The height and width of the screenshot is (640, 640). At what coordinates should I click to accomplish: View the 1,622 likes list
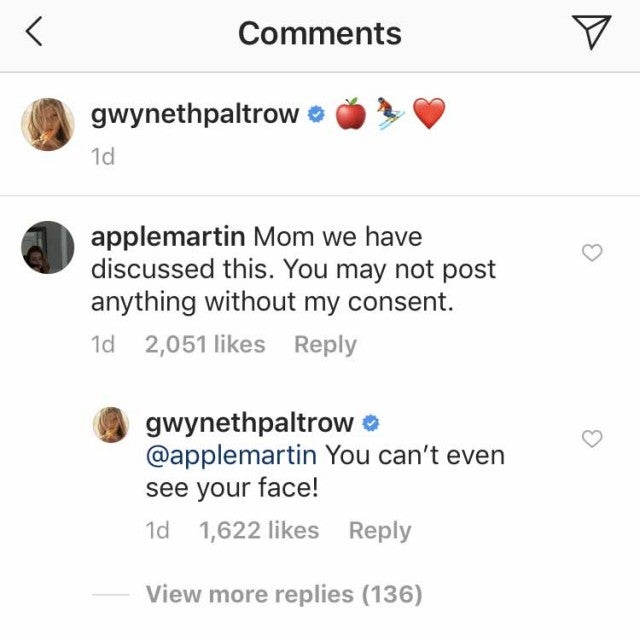pos(260,531)
